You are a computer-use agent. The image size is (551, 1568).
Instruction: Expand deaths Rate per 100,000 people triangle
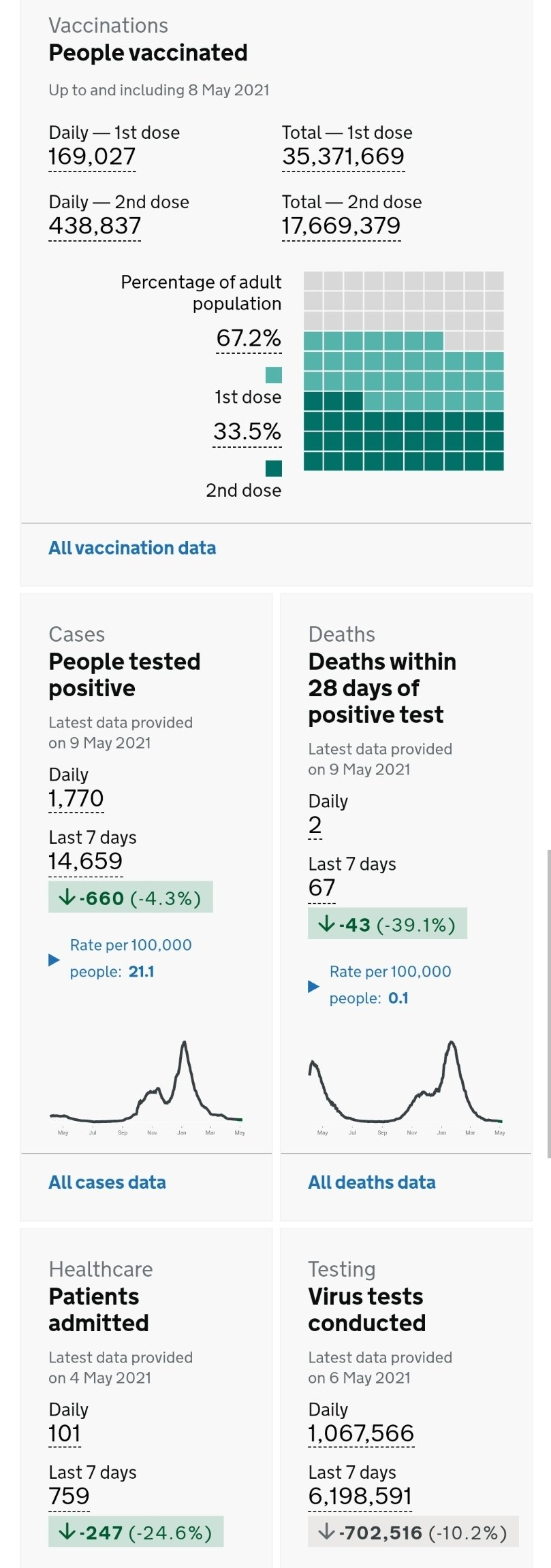[x=313, y=986]
